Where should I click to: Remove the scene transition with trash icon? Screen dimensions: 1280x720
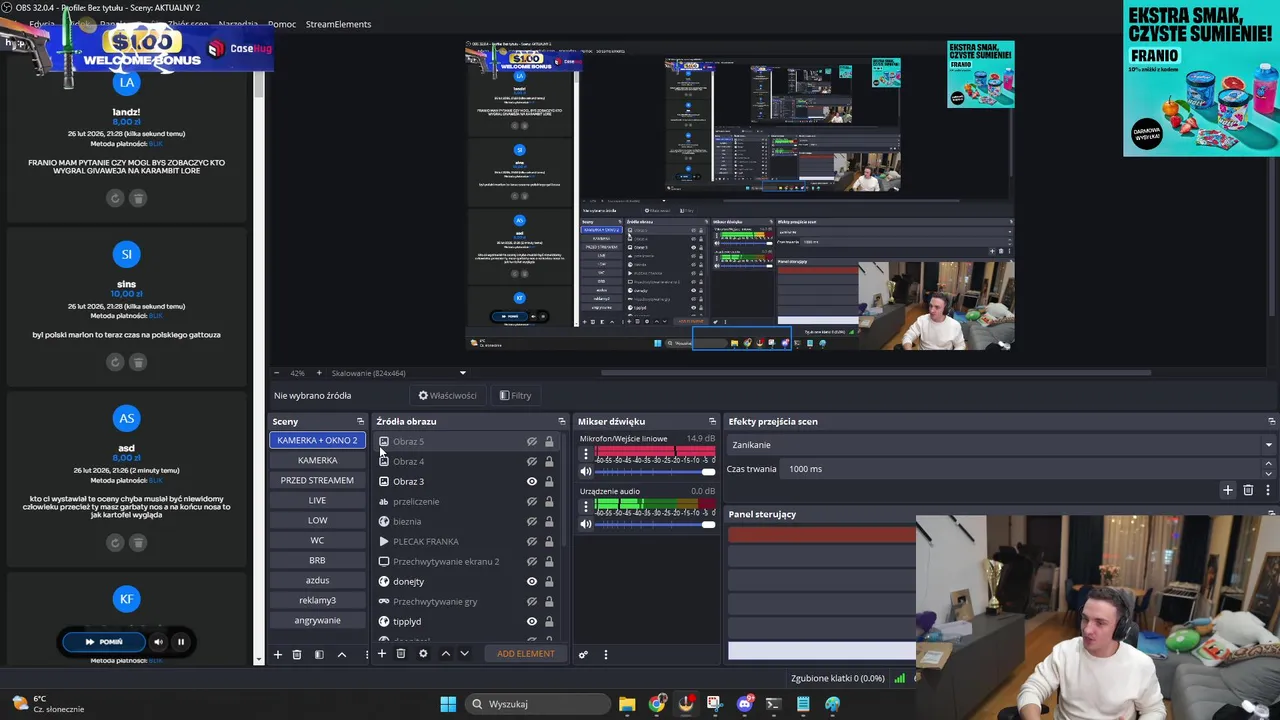tap(1248, 490)
